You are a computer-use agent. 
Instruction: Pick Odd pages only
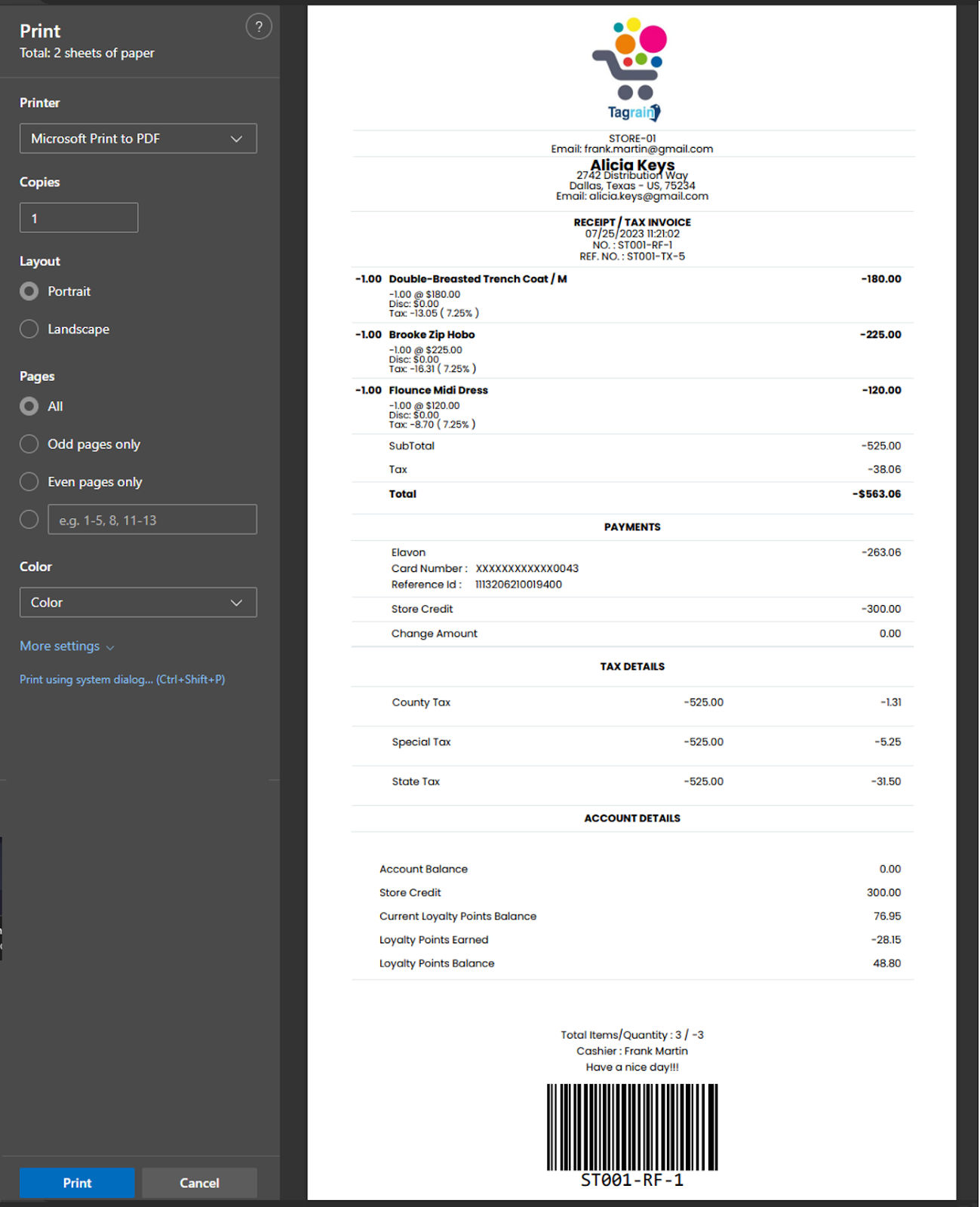[29, 444]
